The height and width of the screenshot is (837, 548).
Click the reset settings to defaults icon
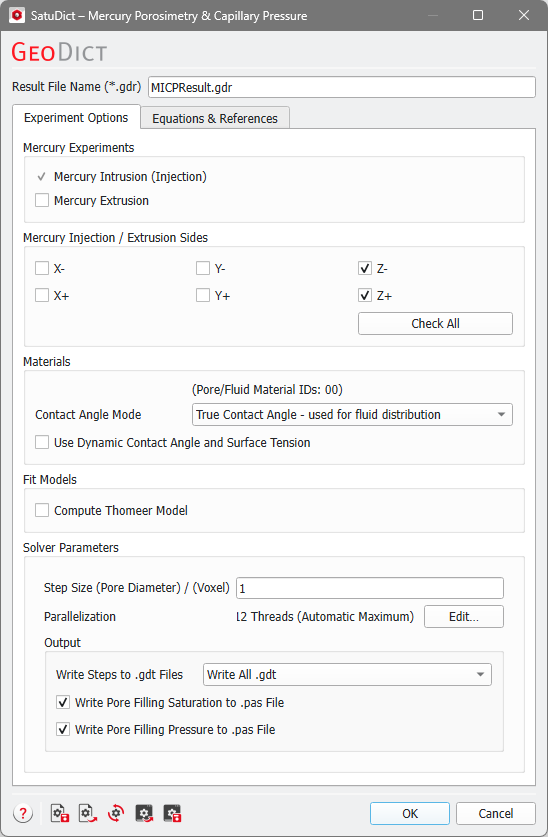click(x=116, y=814)
